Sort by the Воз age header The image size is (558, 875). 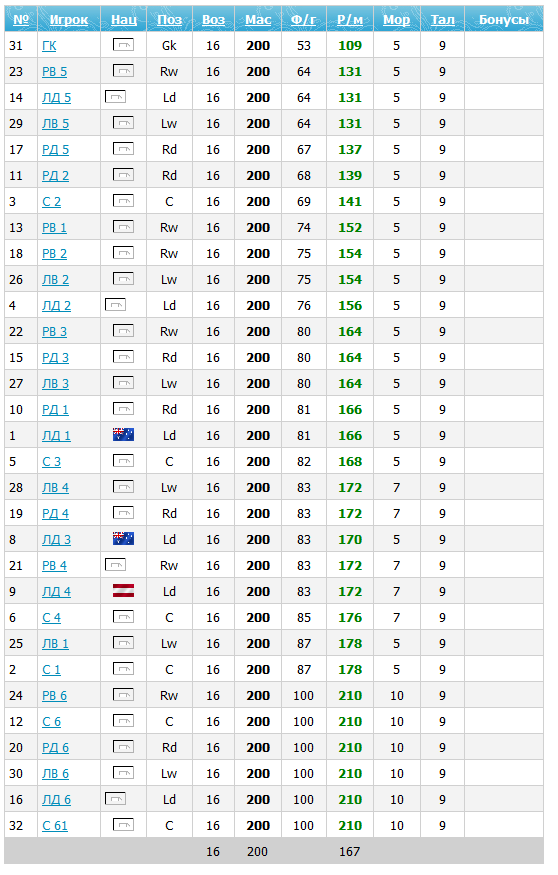point(213,20)
